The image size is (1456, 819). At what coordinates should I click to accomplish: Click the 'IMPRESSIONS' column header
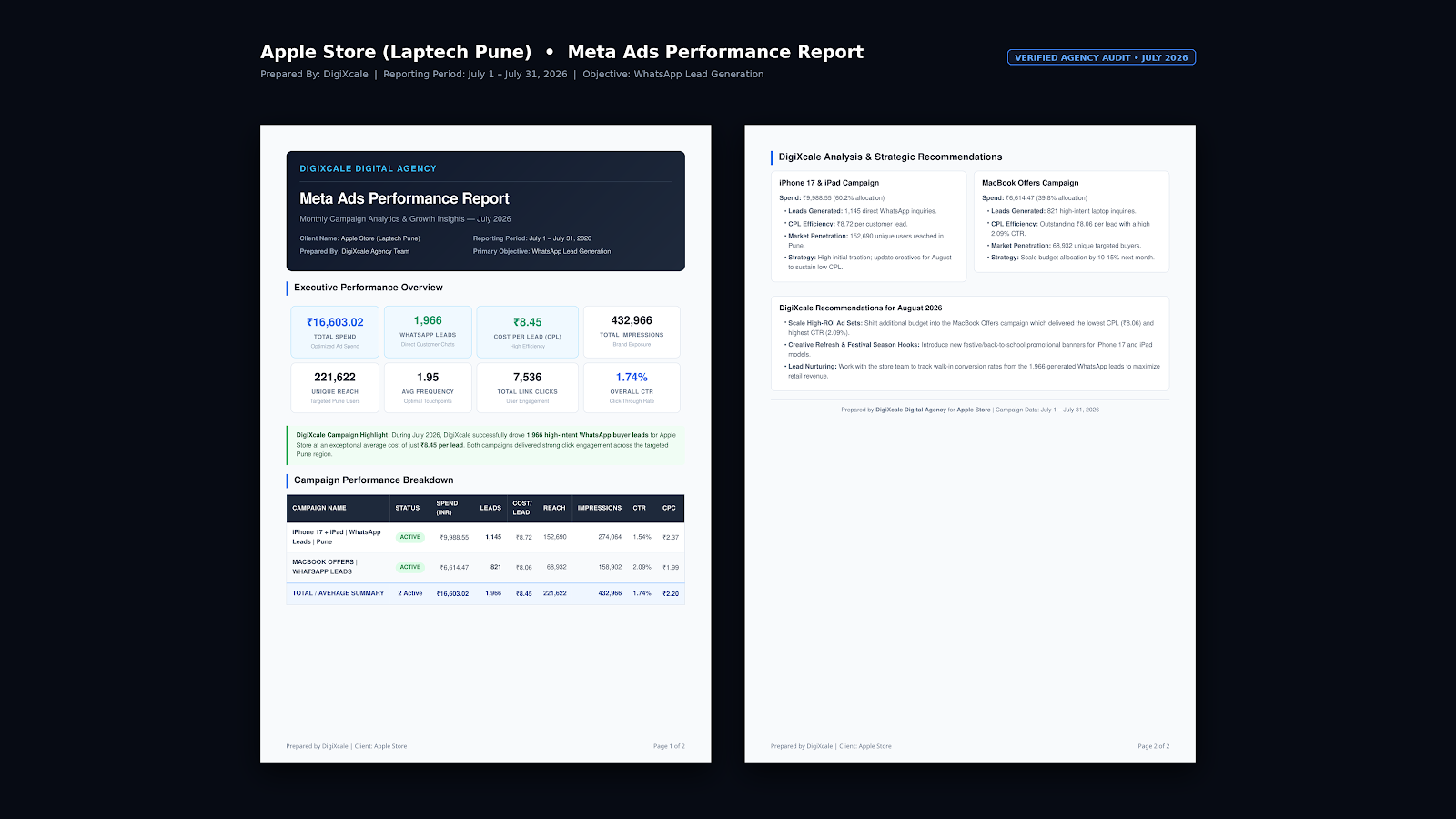[600, 508]
